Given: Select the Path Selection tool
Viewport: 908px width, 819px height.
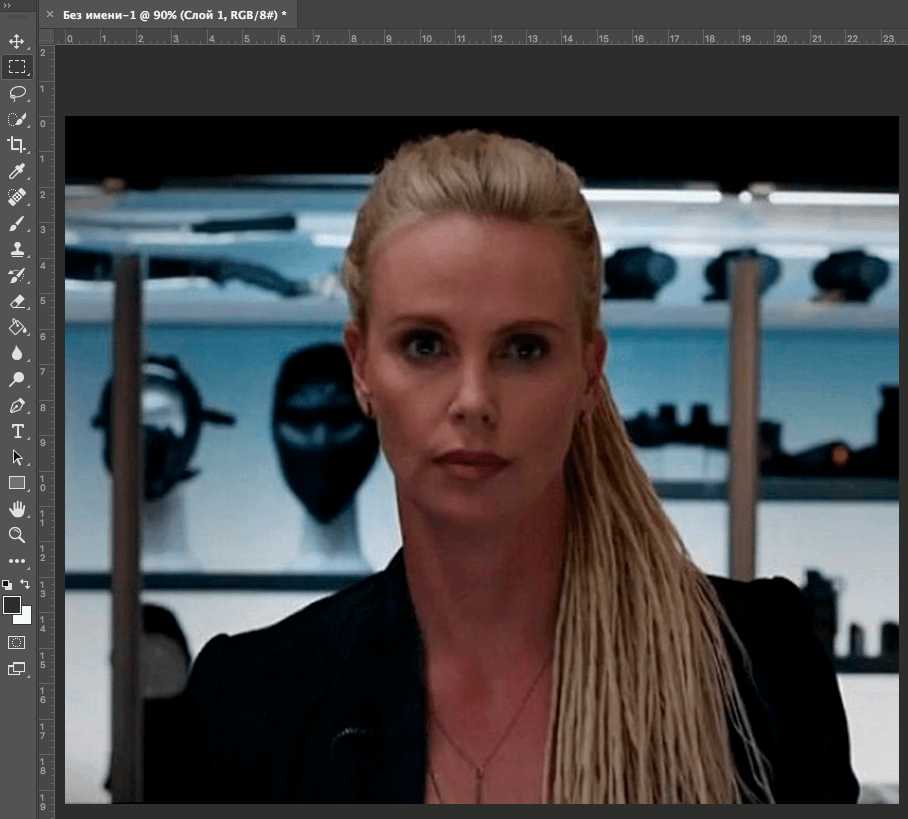Looking at the screenshot, I should click(17, 458).
